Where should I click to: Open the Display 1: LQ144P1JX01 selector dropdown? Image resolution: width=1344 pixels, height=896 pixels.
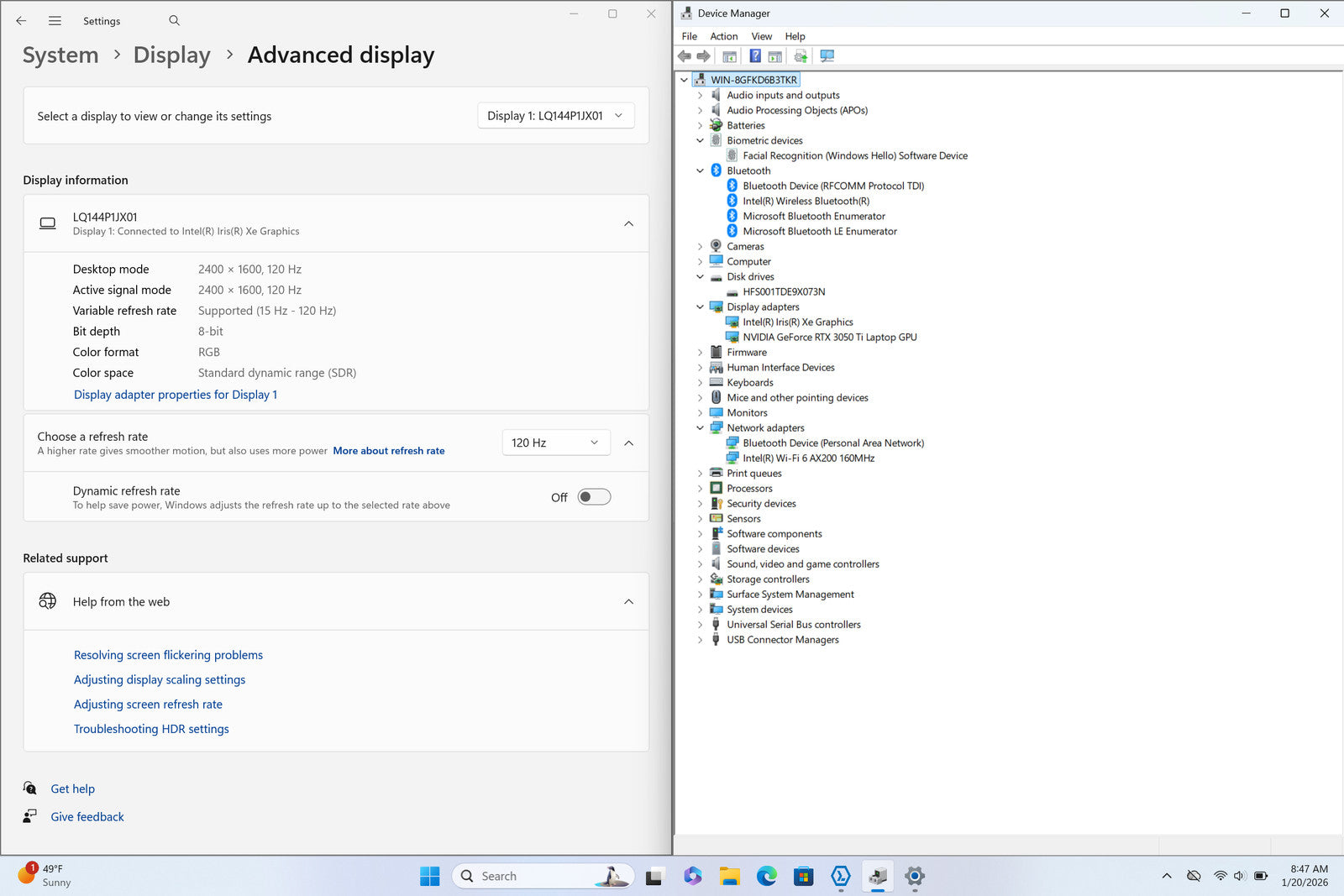(555, 116)
